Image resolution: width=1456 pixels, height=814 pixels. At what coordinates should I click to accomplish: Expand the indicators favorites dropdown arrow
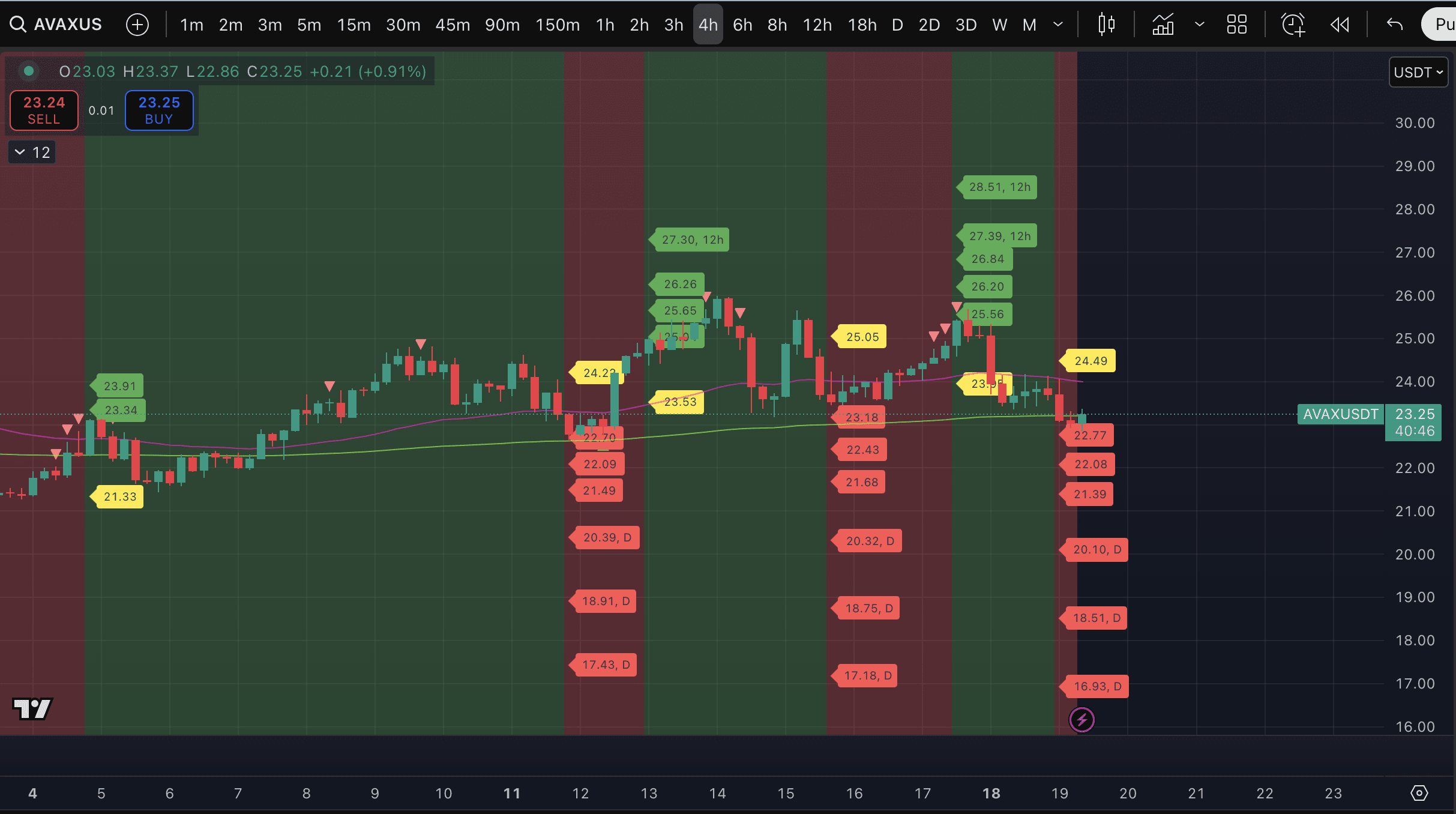pyautogui.click(x=1199, y=25)
